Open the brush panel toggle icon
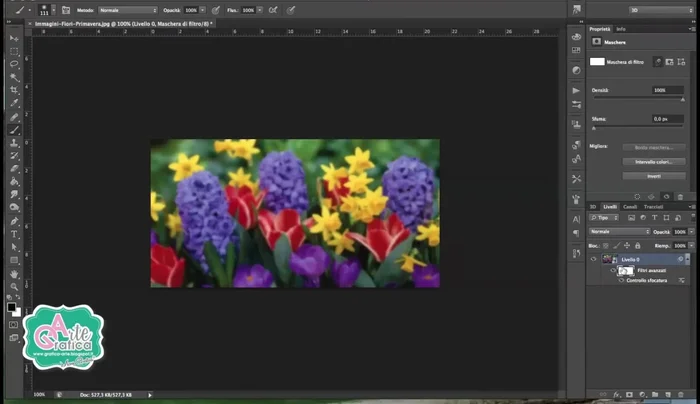Screen dimensions: 700x404 pos(65,10)
